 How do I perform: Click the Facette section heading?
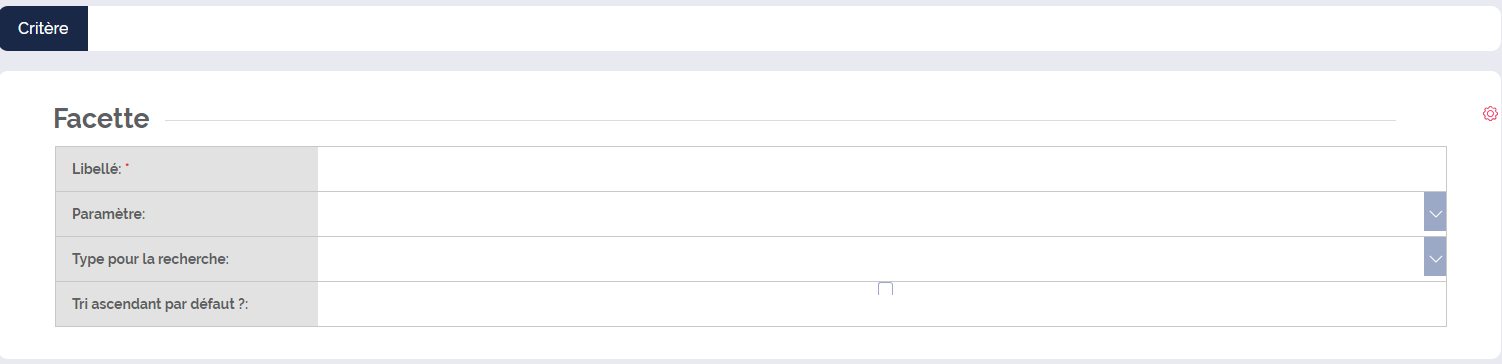(101, 119)
